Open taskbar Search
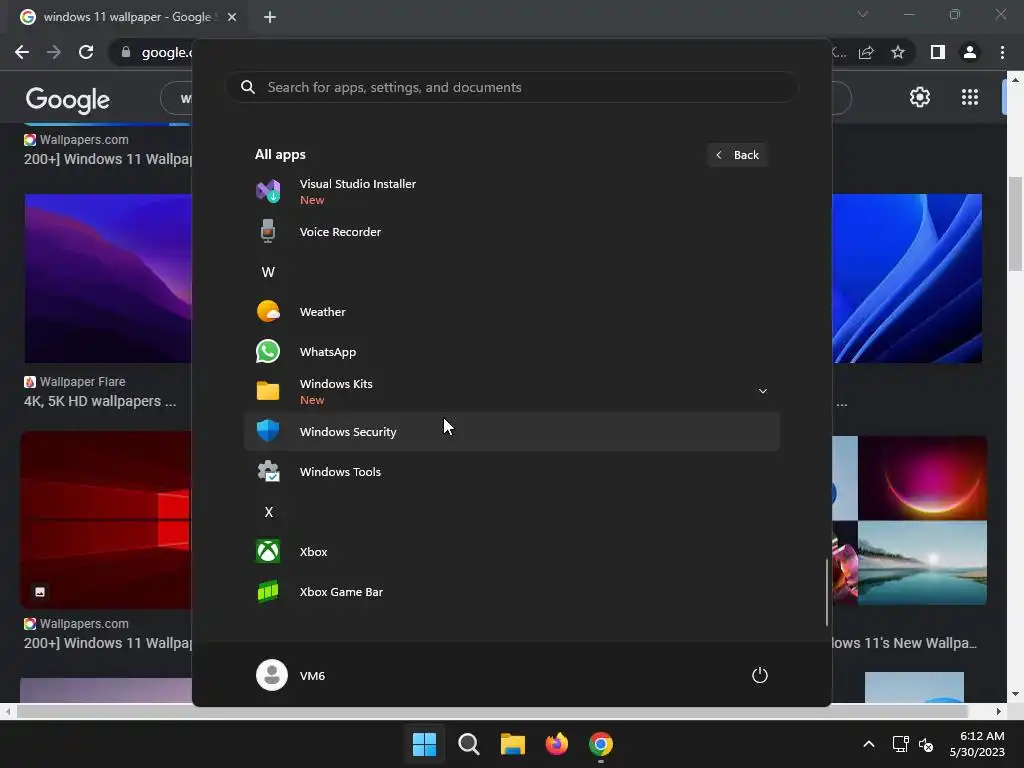Screen dimensions: 1024x768 (x=469, y=744)
